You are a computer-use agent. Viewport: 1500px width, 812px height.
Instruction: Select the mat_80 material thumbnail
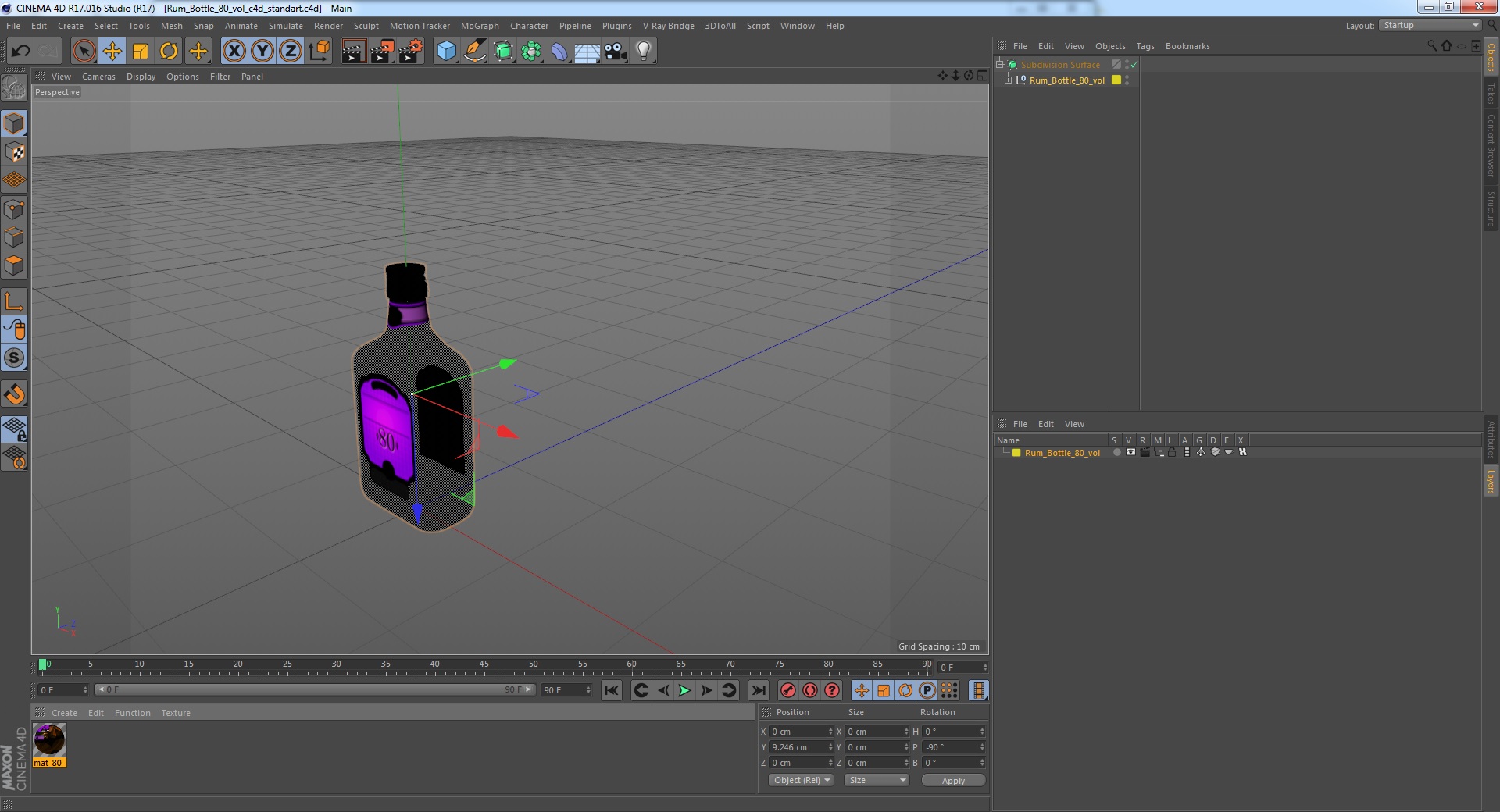(x=49, y=740)
